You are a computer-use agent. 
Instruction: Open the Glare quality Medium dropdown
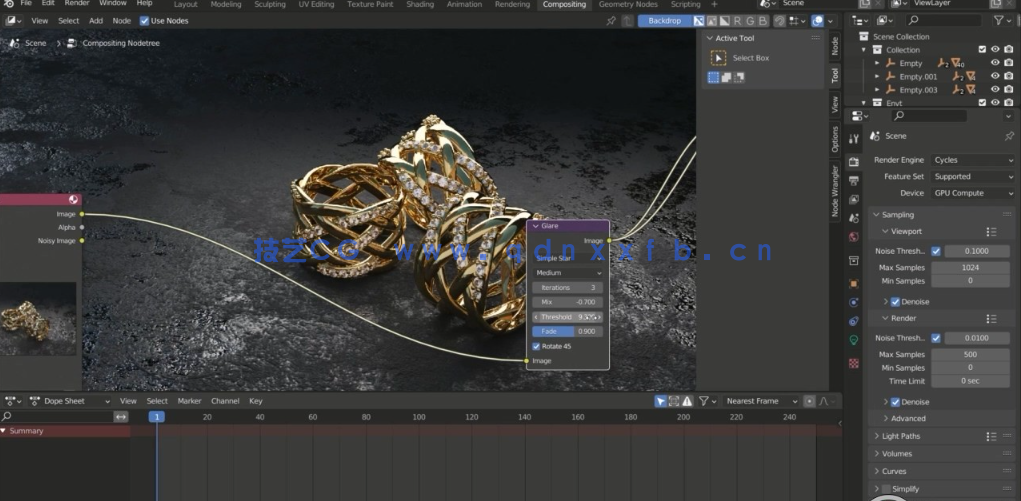(568, 273)
